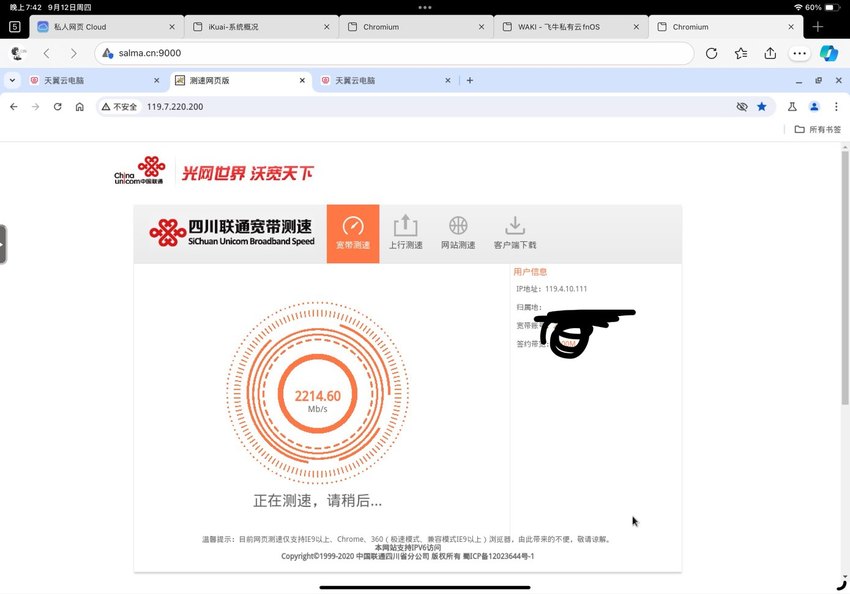This screenshot has width=850, height=594.
Task: Refresh the inner speed test page
Action: tap(57, 107)
